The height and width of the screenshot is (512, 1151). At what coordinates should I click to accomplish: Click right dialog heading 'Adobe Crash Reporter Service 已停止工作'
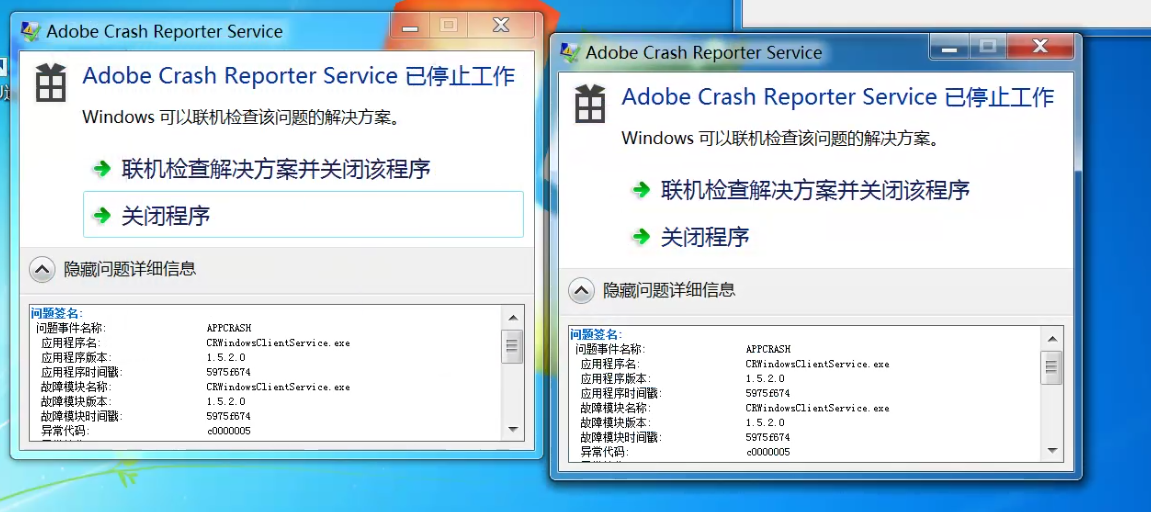point(838,98)
